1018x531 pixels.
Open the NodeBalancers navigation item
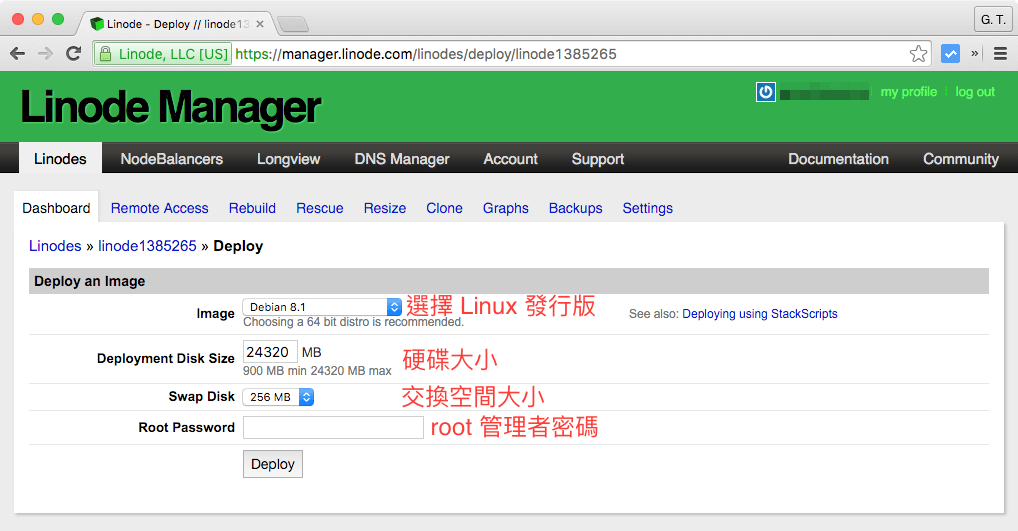point(171,159)
